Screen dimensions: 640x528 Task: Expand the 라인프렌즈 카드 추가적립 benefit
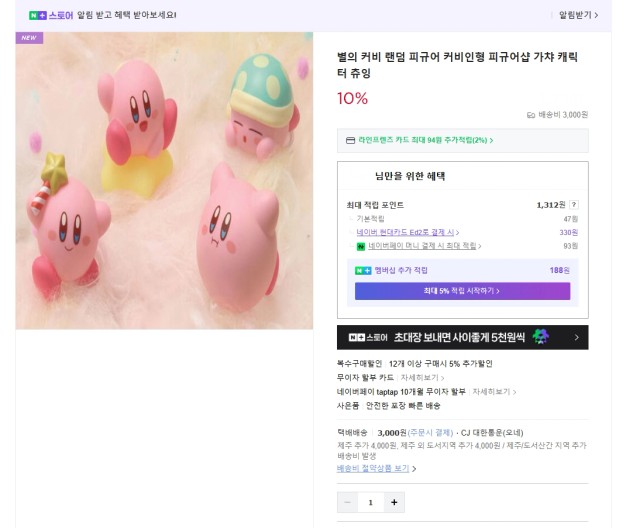tap(425, 140)
